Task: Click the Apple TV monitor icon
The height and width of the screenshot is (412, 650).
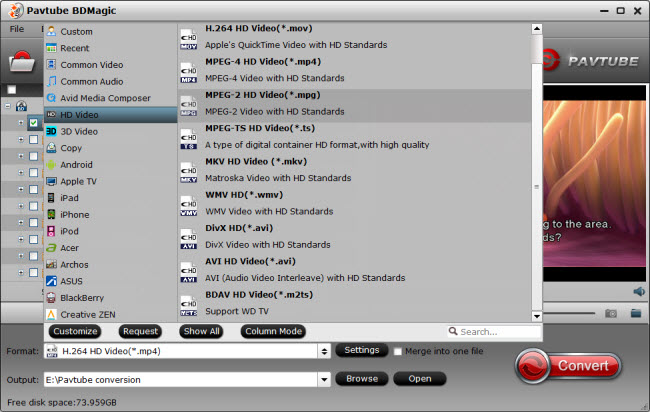Action: (51, 181)
